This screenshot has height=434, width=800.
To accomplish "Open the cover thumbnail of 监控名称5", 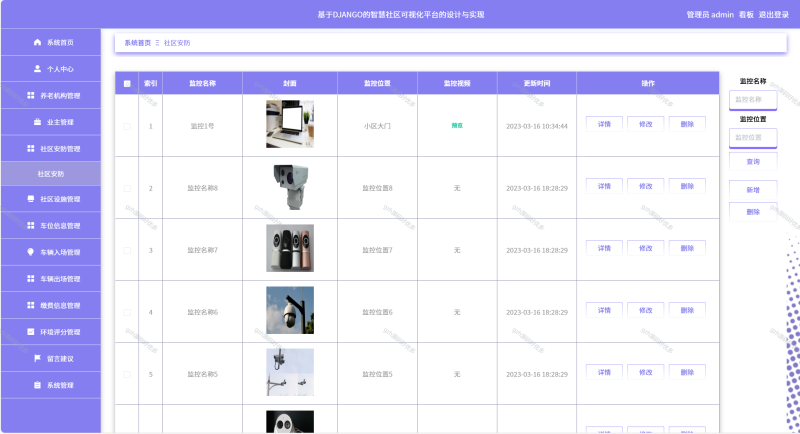I will coord(290,372).
